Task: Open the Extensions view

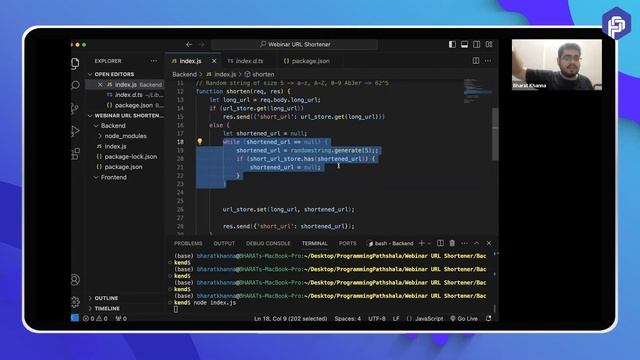Action: coord(76,154)
